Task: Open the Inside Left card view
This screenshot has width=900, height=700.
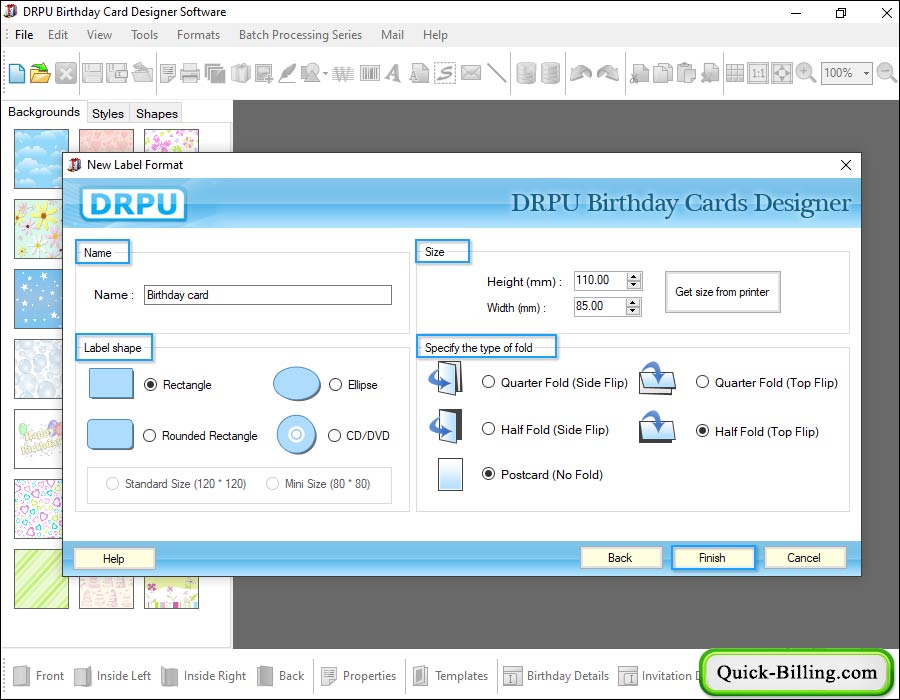Action: (113, 676)
